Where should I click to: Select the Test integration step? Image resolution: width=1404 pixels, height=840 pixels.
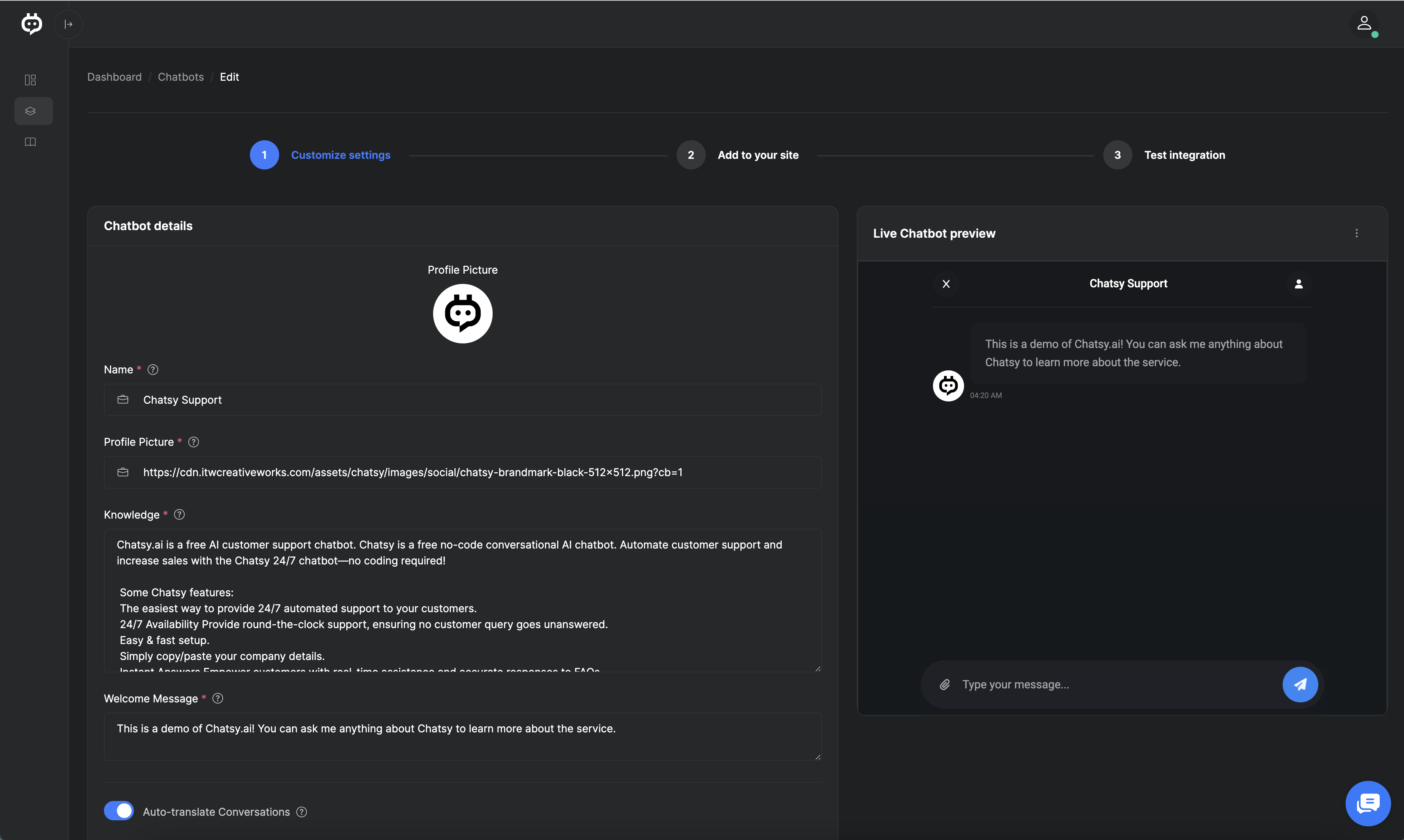1184,155
